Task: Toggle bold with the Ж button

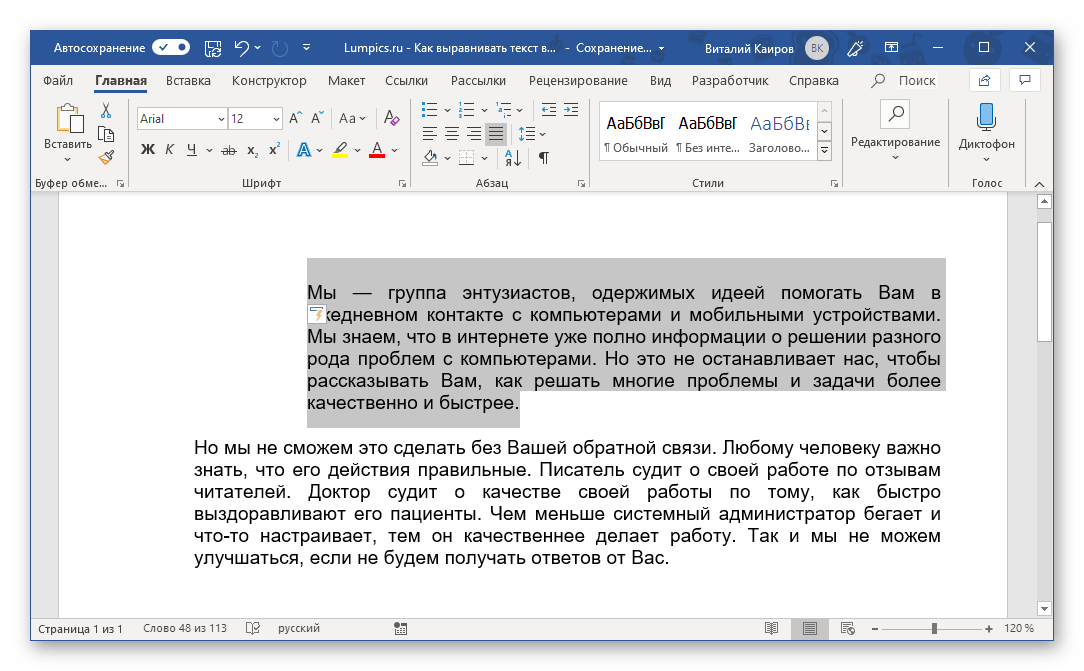Action: pos(148,150)
